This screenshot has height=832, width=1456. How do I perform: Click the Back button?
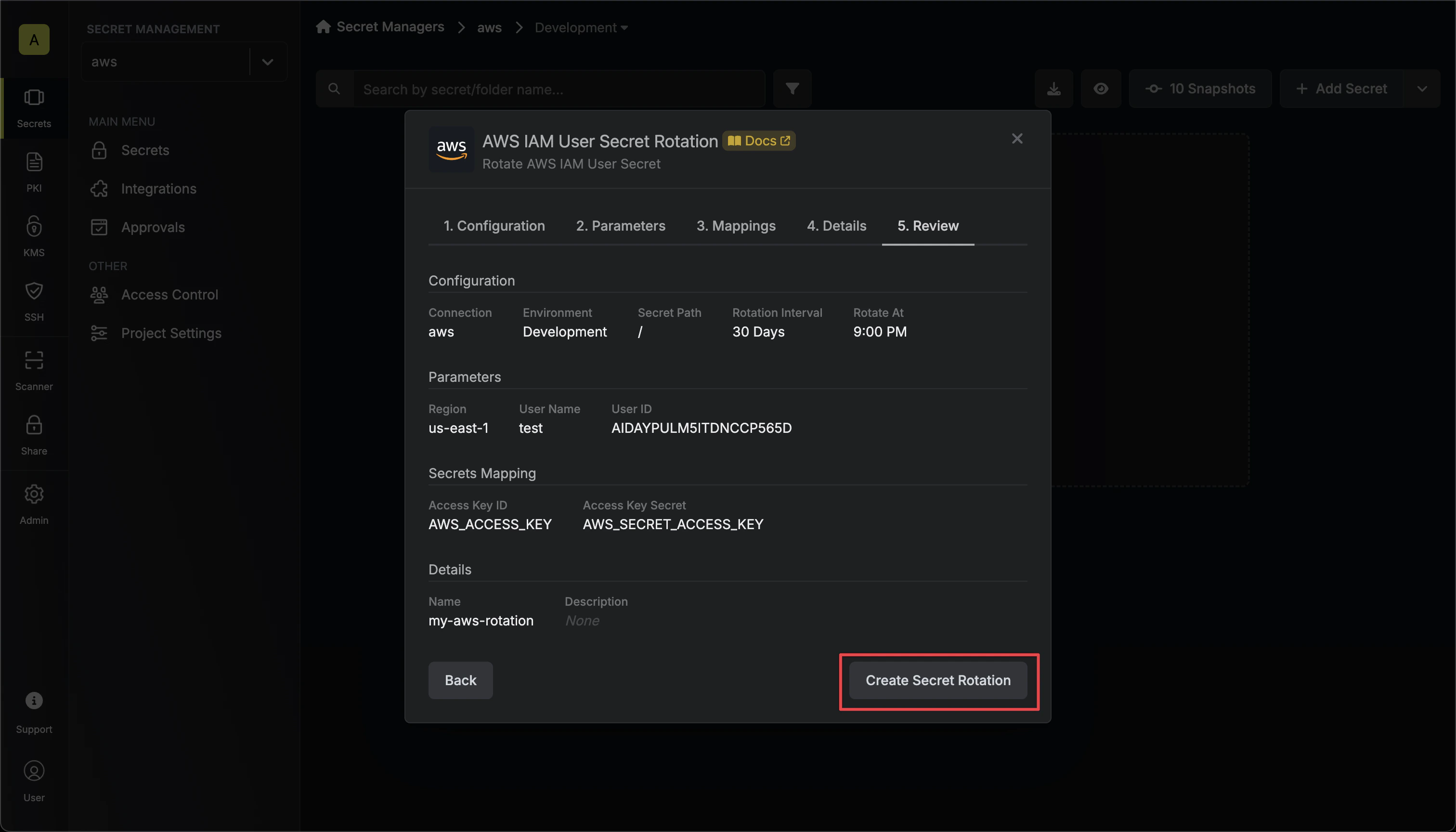click(461, 680)
